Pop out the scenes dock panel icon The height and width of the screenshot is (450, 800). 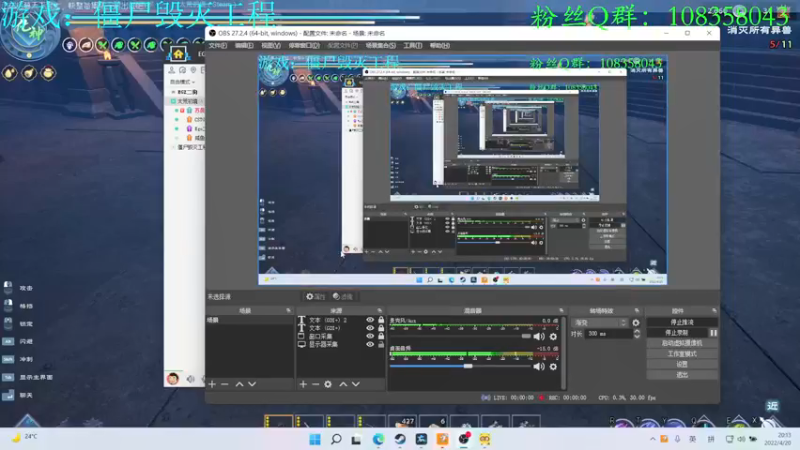(x=288, y=310)
